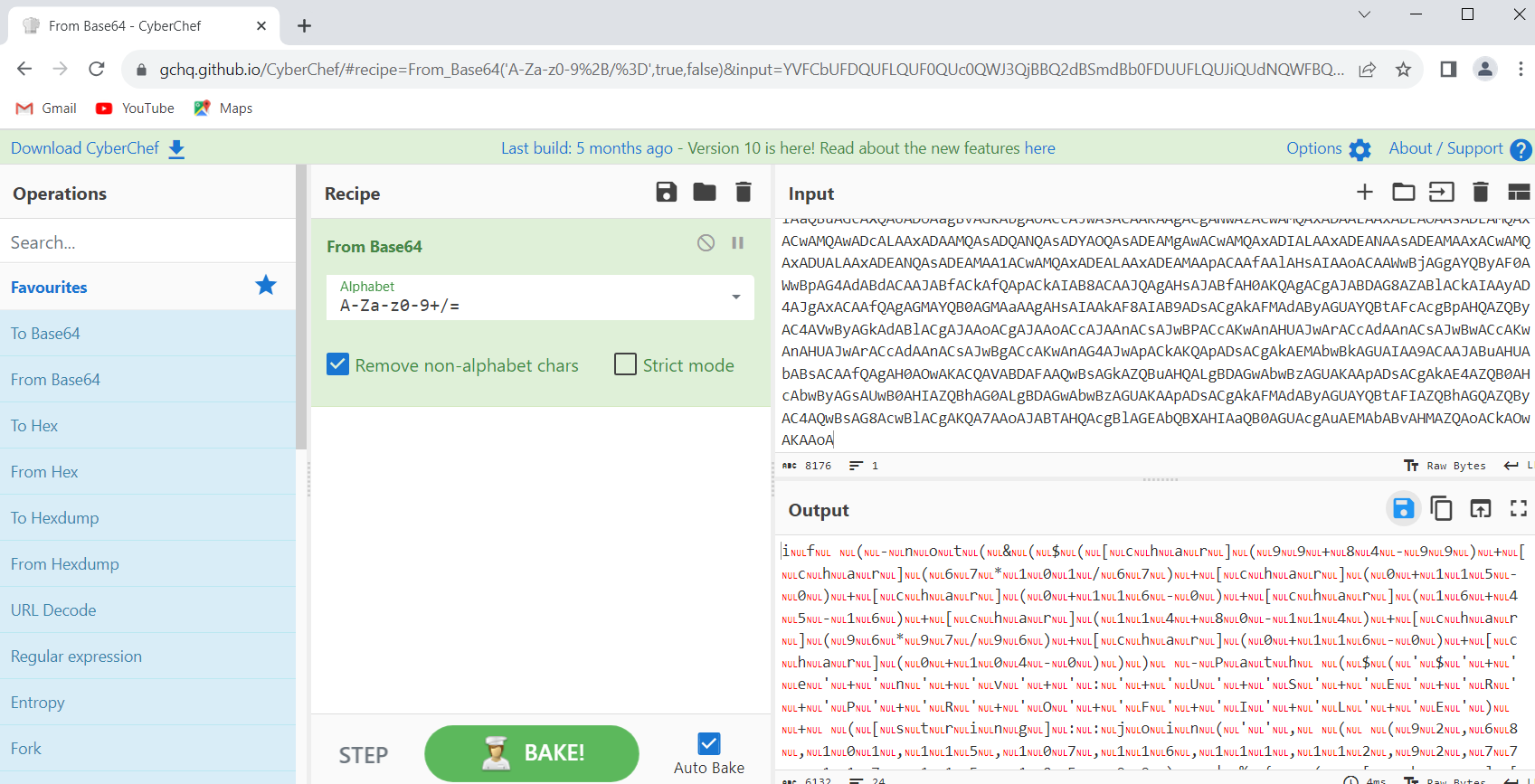Open a file as input

[x=1442, y=192]
